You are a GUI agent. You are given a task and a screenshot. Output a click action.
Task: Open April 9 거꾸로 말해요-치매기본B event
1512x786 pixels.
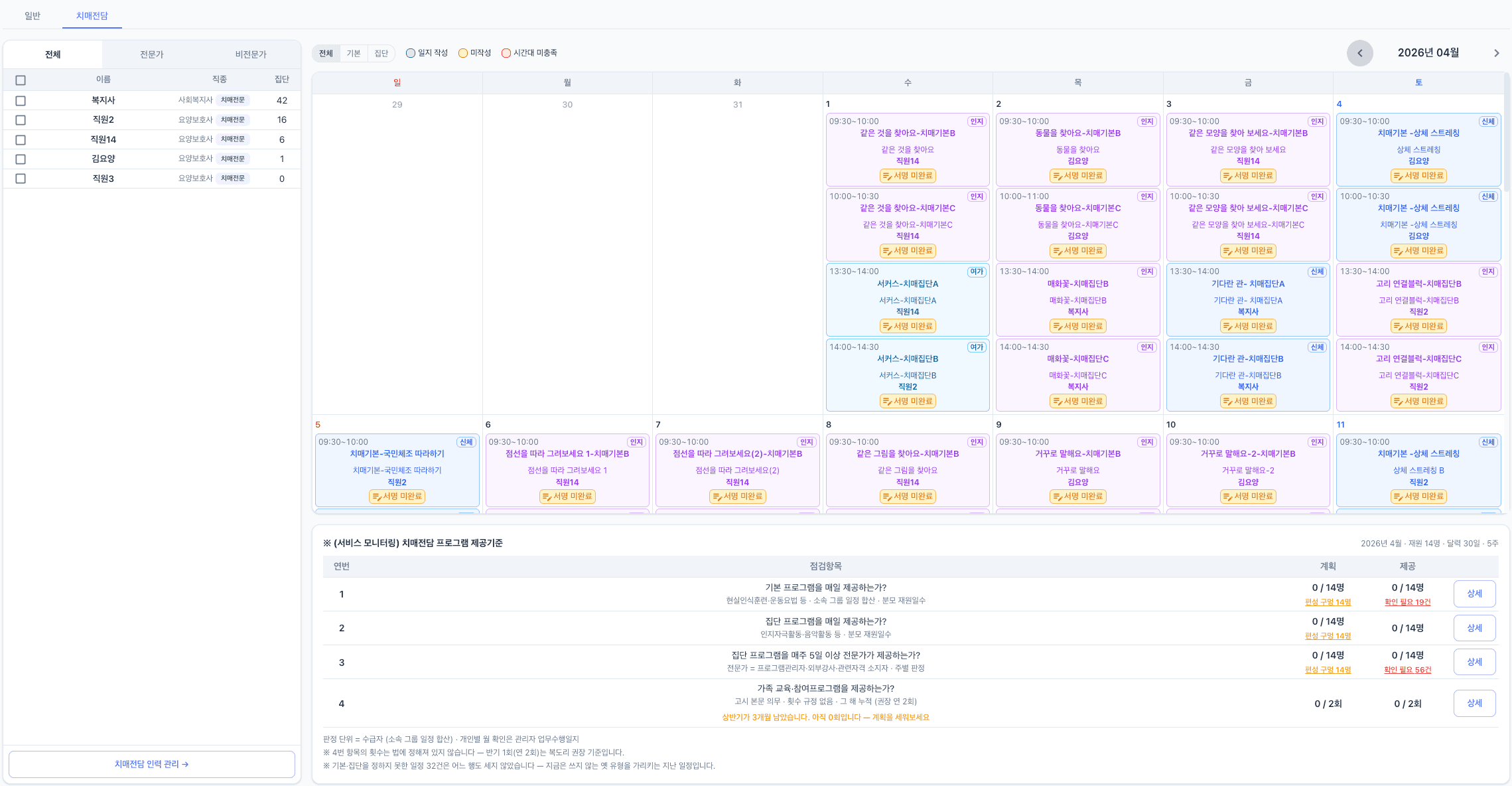[1077, 471]
